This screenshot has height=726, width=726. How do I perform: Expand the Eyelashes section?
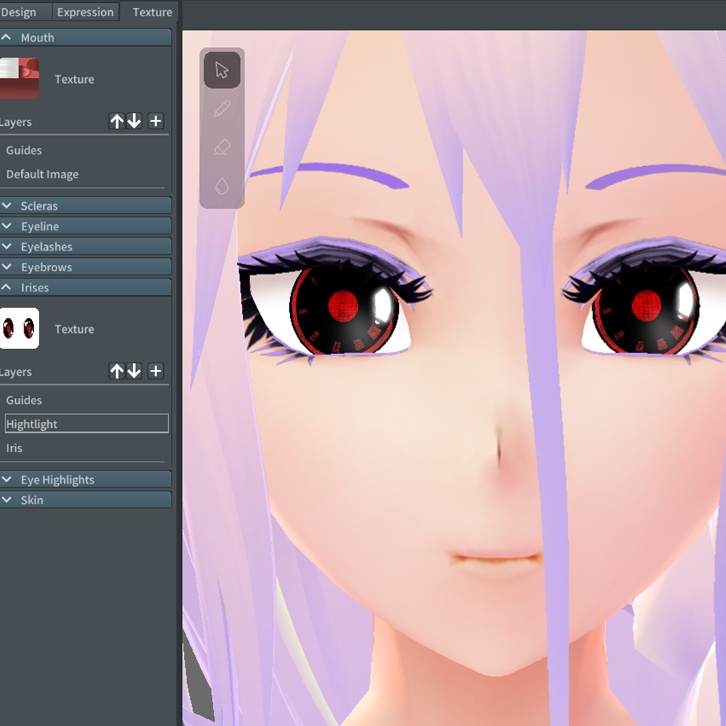(85, 246)
